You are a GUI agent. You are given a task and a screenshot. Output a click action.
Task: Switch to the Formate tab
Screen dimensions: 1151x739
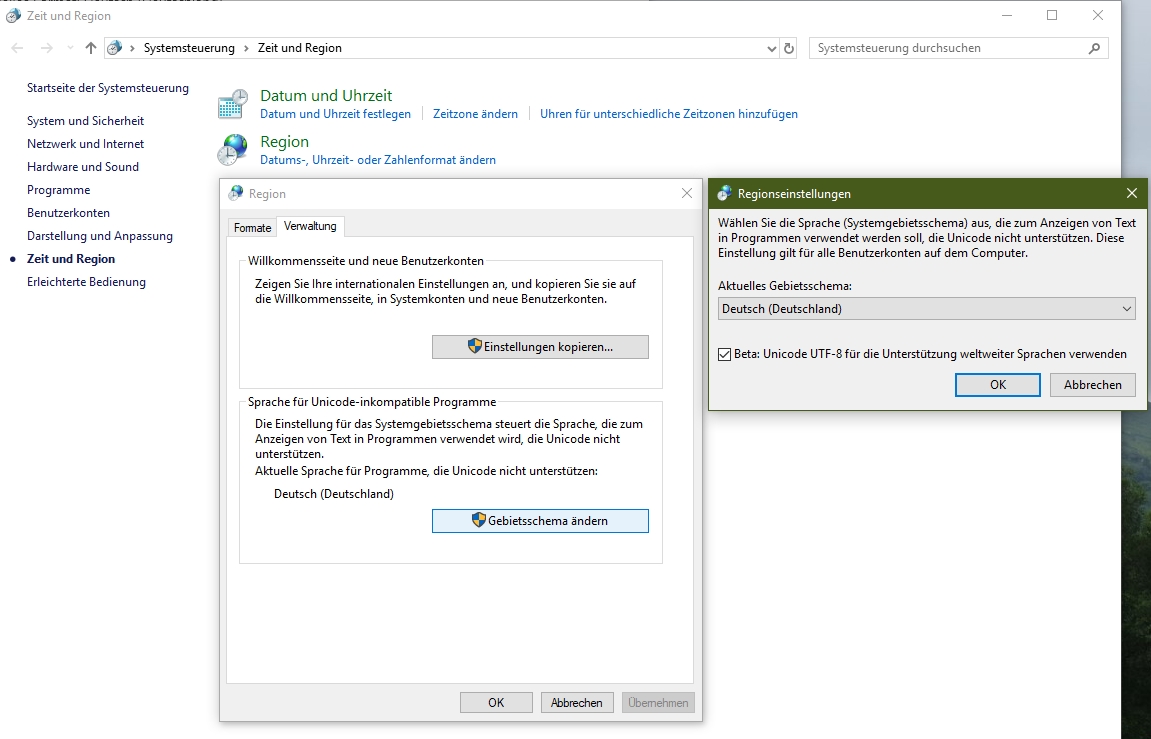(252, 228)
